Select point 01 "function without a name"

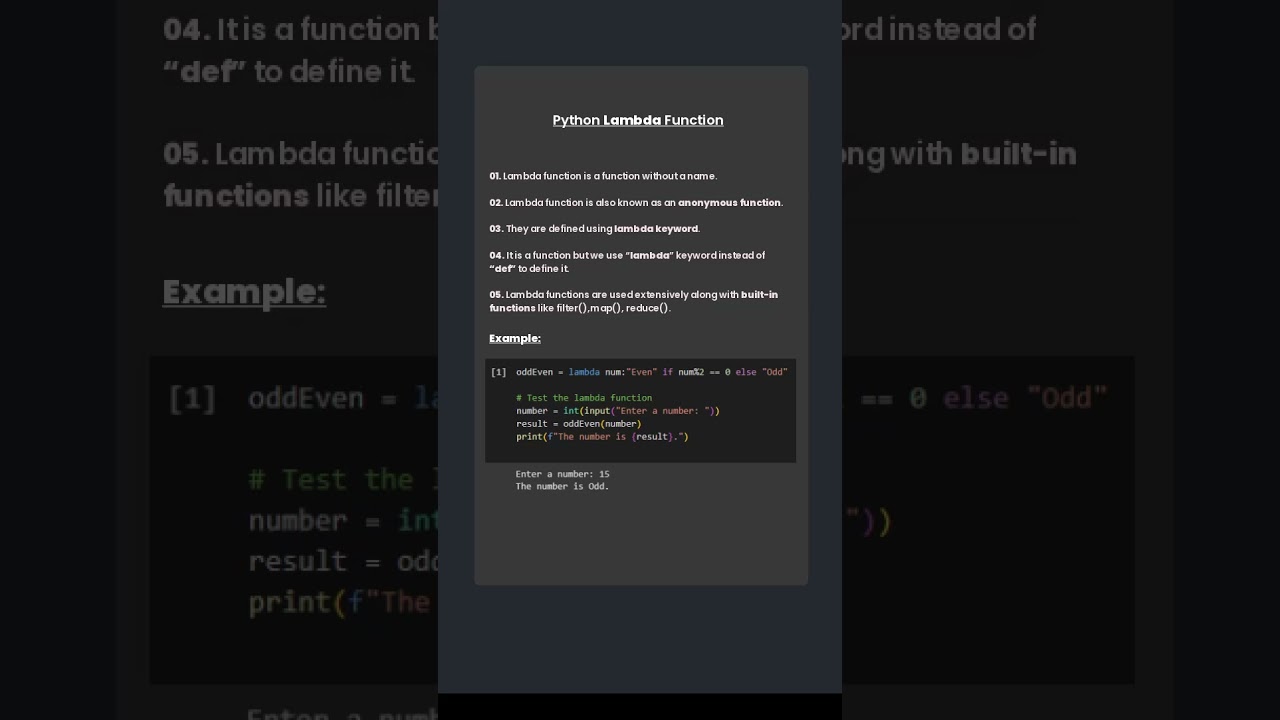click(x=603, y=176)
